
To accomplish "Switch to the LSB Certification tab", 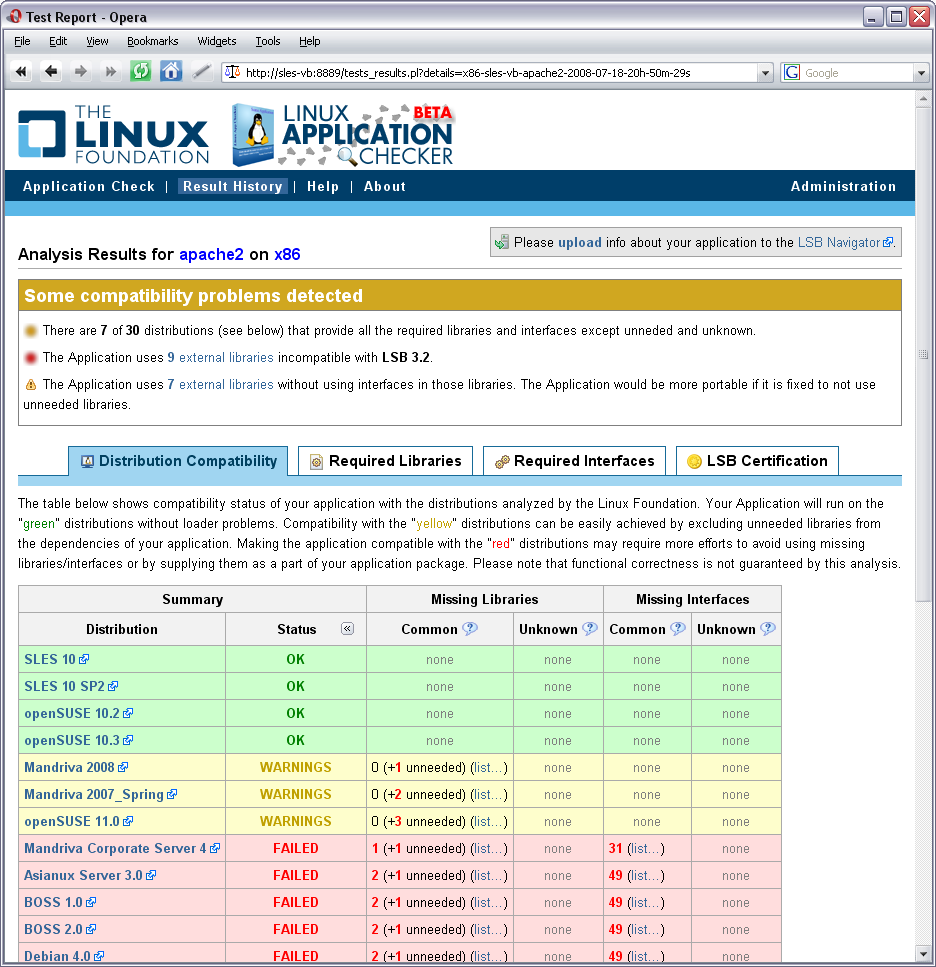I will click(x=757, y=461).
